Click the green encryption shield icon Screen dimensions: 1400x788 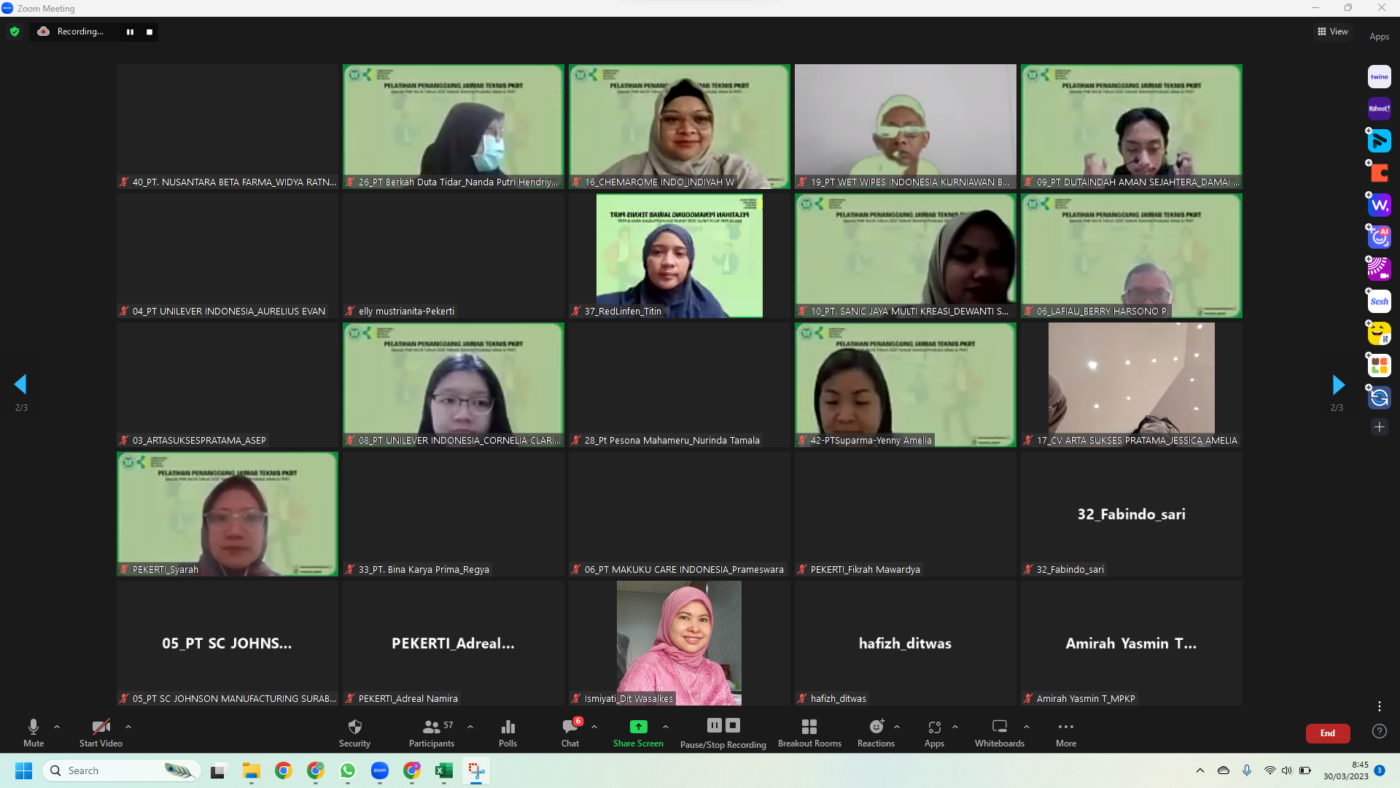(x=14, y=32)
